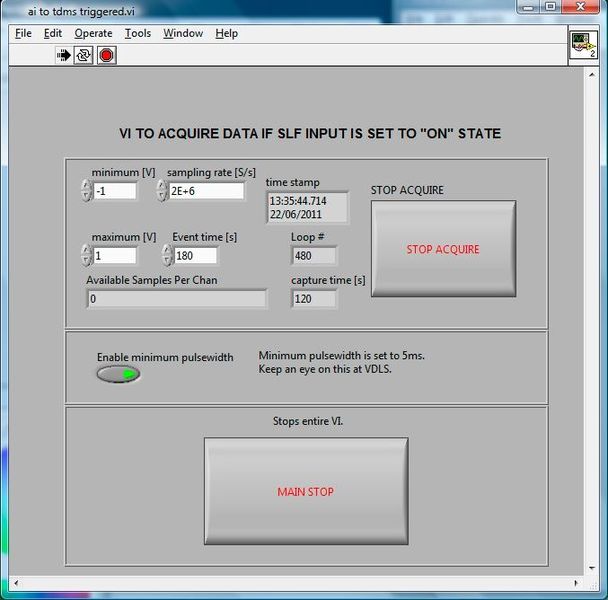The image size is (608, 600).
Task: Maximize the LabVIEW window
Action: coord(551,7)
